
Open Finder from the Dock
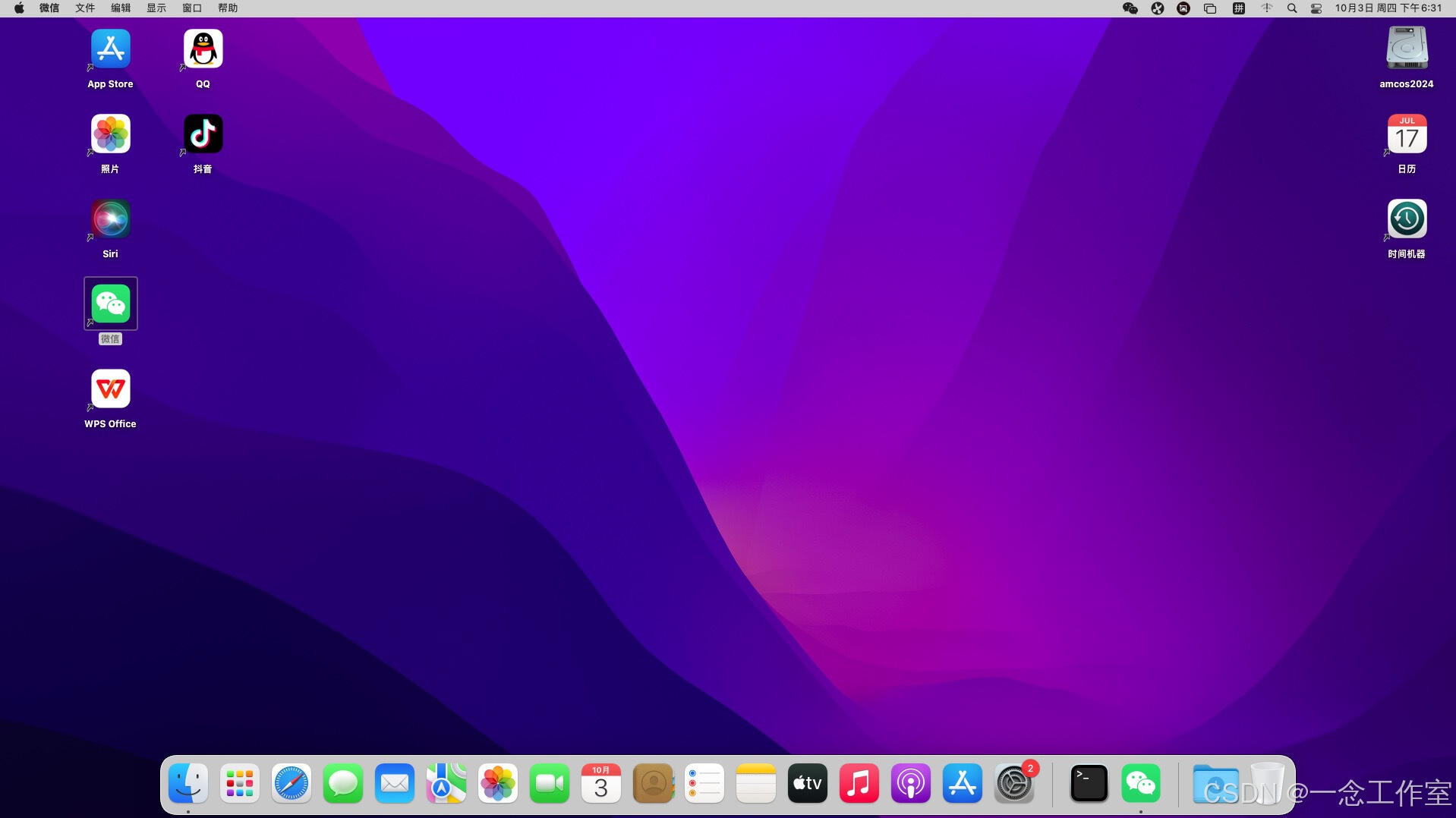tap(188, 784)
